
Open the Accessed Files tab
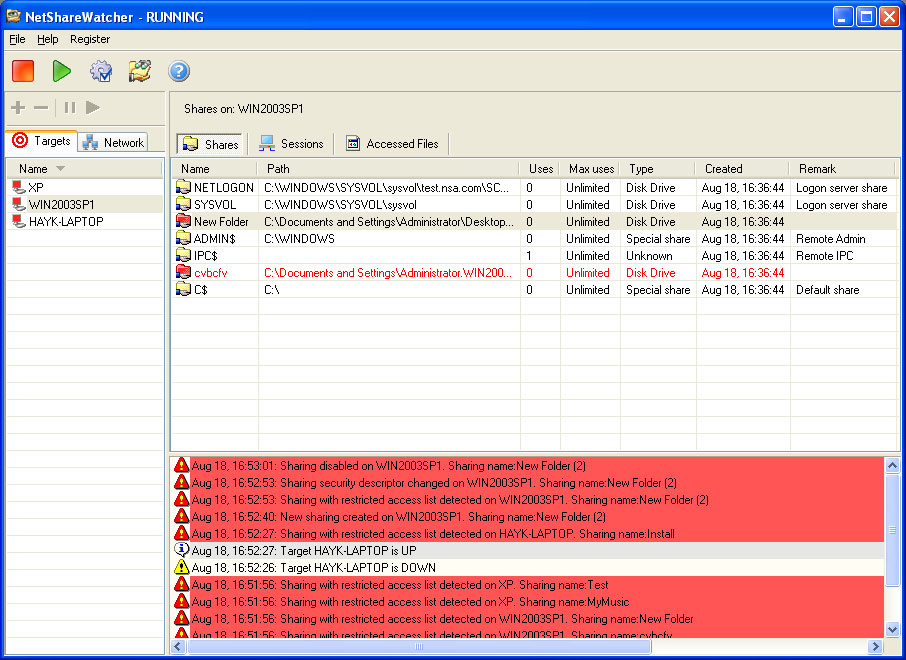pyautogui.click(x=392, y=144)
